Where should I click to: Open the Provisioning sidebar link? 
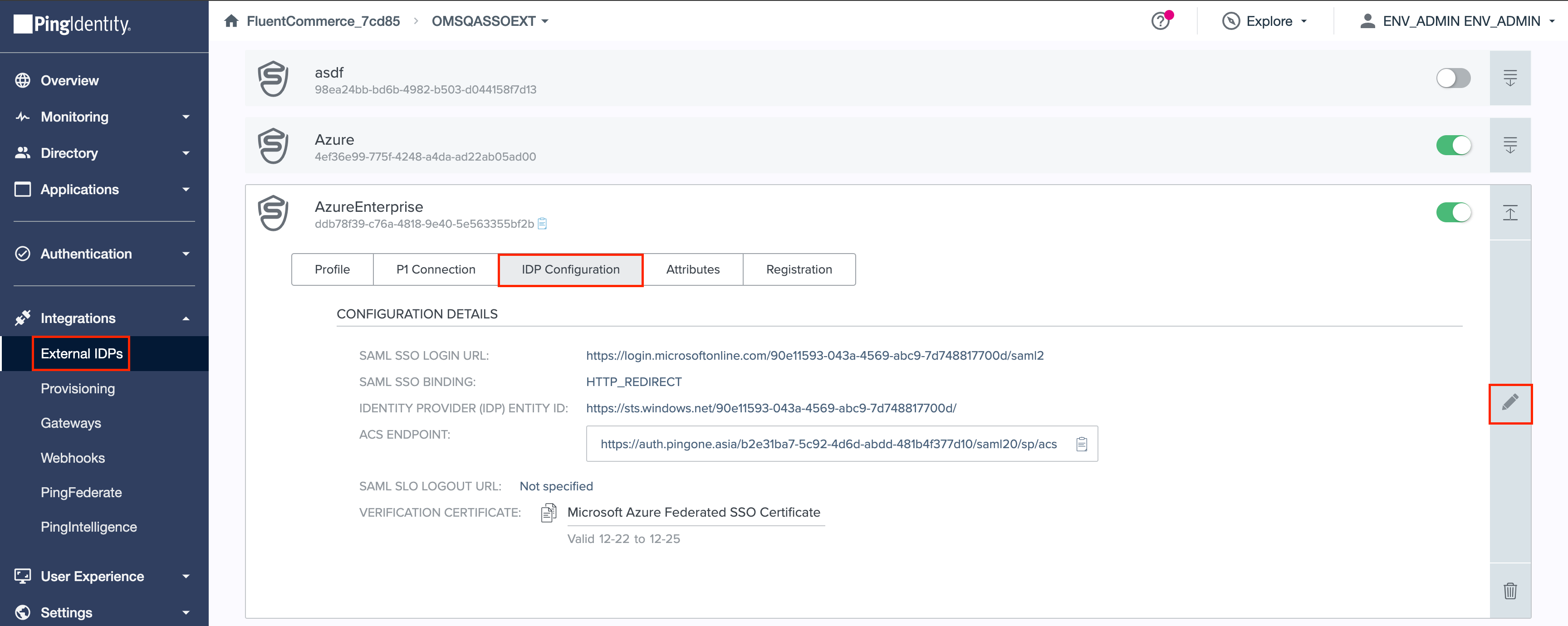(x=77, y=389)
